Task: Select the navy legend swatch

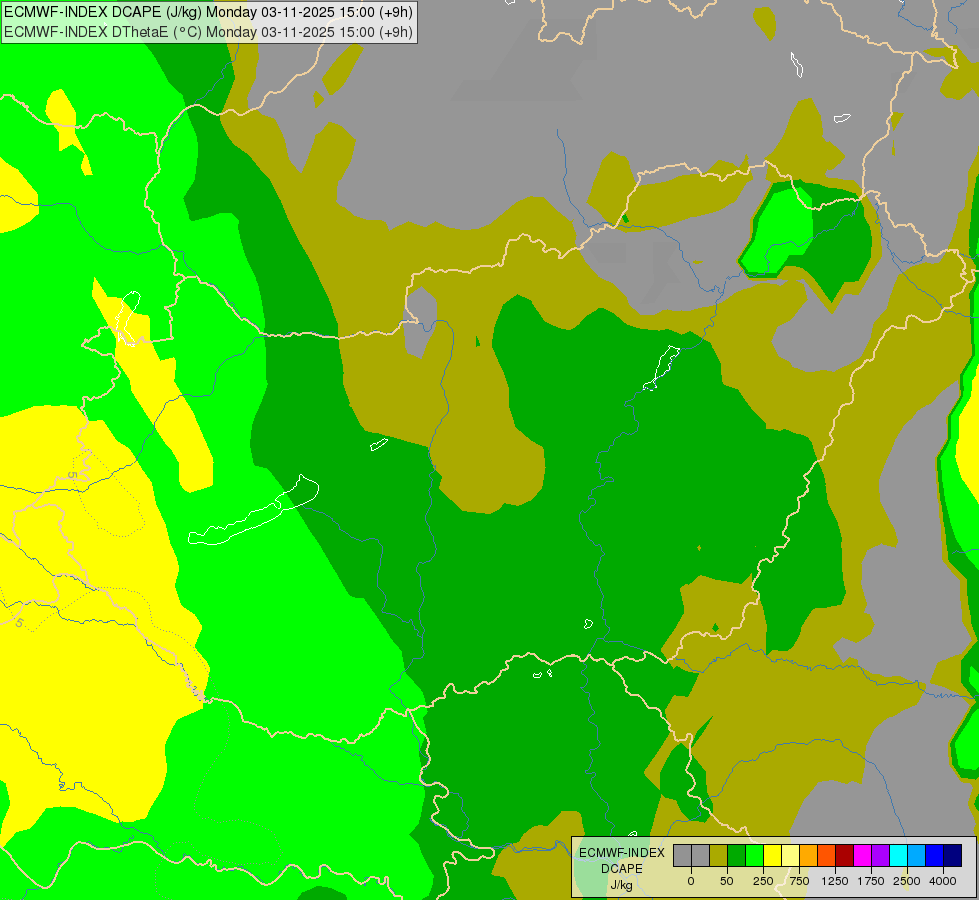Action: [953, 856]
